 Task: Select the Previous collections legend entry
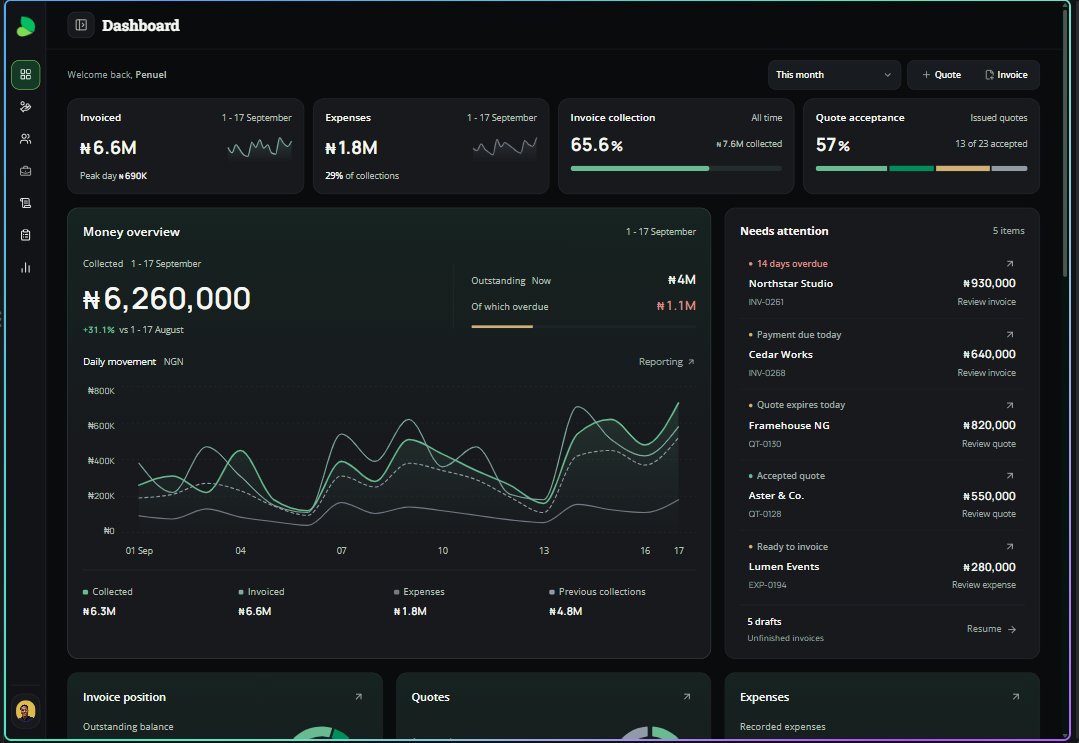(x=597, y=592)
